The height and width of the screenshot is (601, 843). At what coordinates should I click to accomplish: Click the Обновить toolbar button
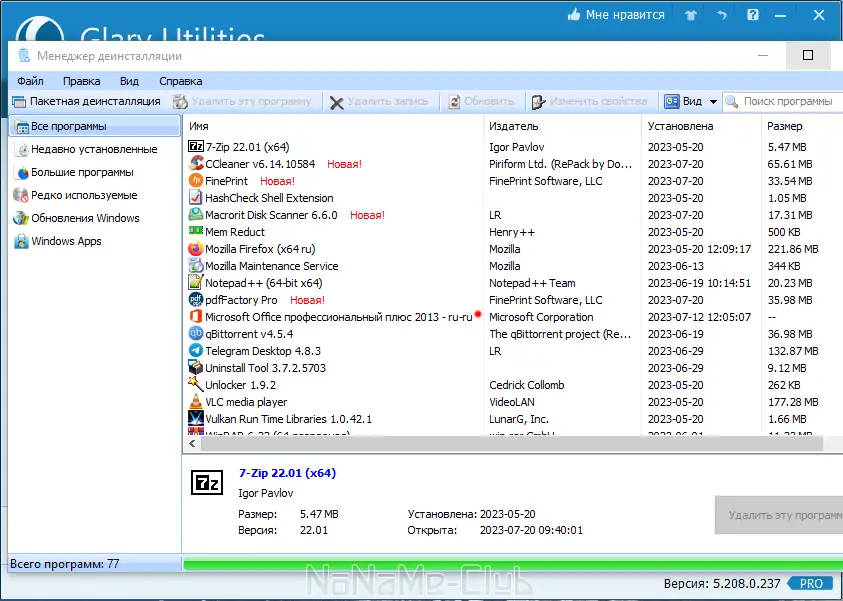coord(481,102)
